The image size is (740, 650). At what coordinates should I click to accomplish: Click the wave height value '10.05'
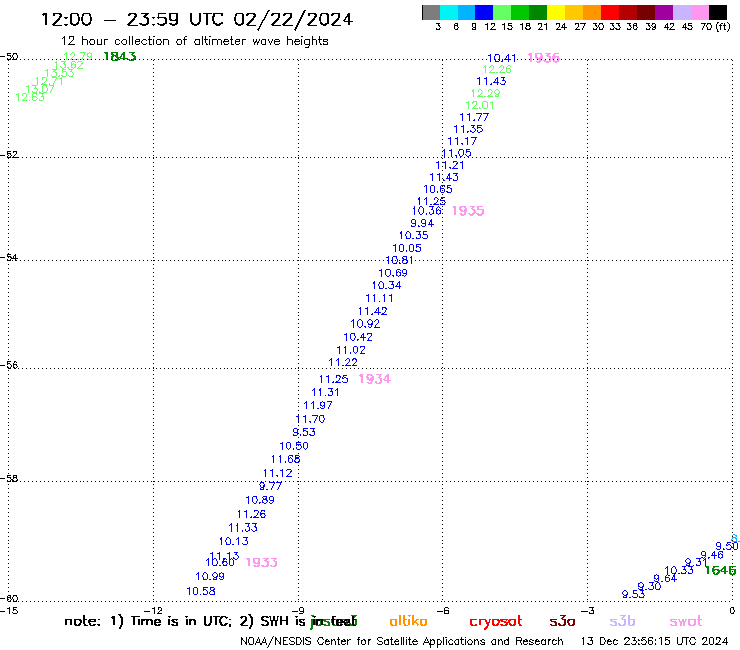pos(407,248)
